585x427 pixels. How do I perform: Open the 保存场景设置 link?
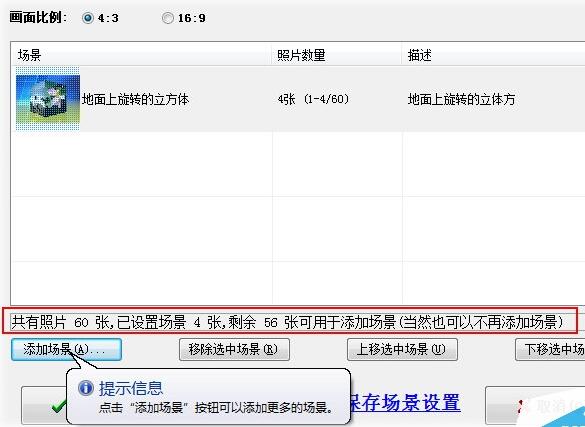[x=405, y=402]
